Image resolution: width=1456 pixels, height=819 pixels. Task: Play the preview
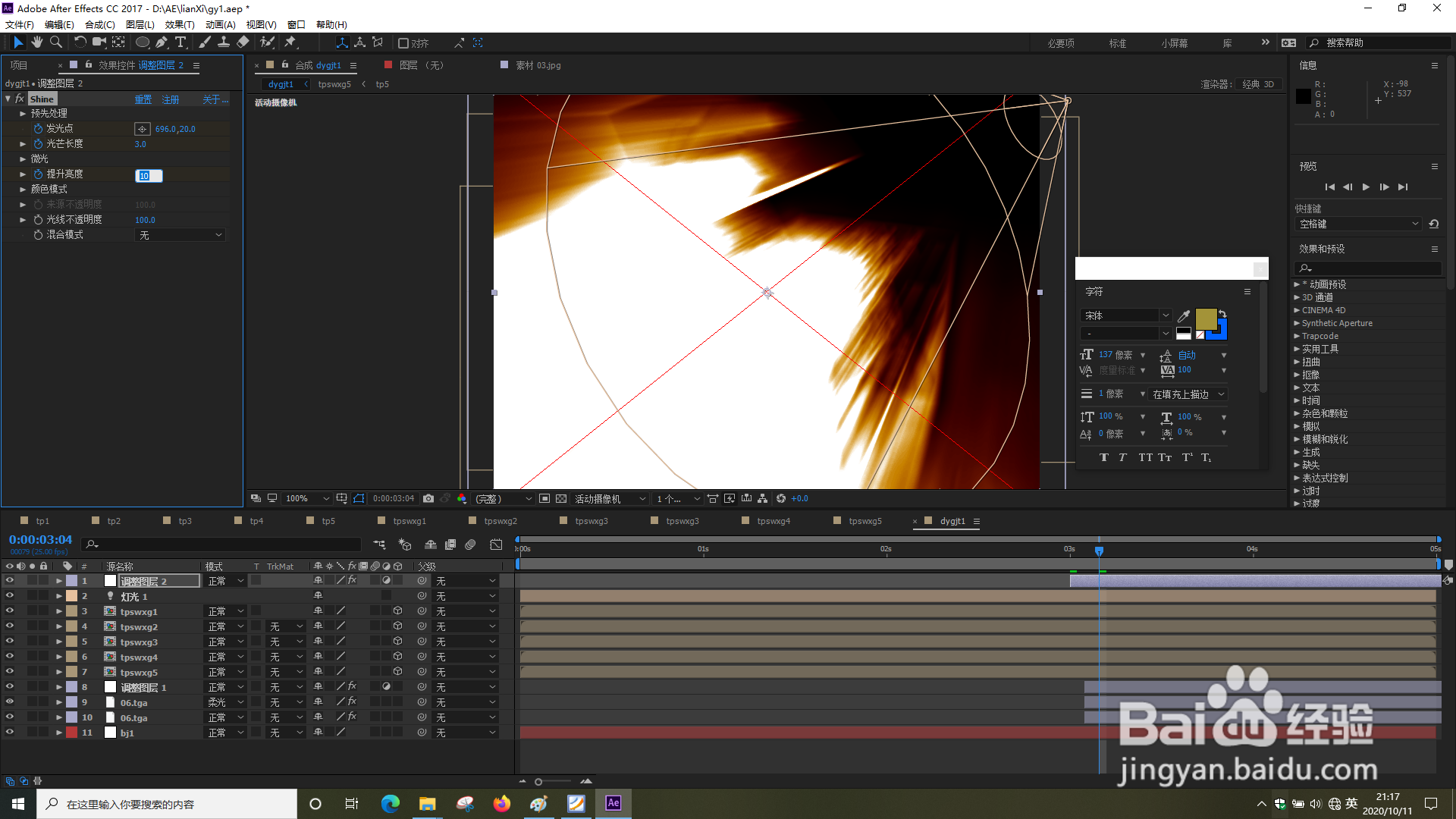pyautogui.click(x=1366, y=187)
